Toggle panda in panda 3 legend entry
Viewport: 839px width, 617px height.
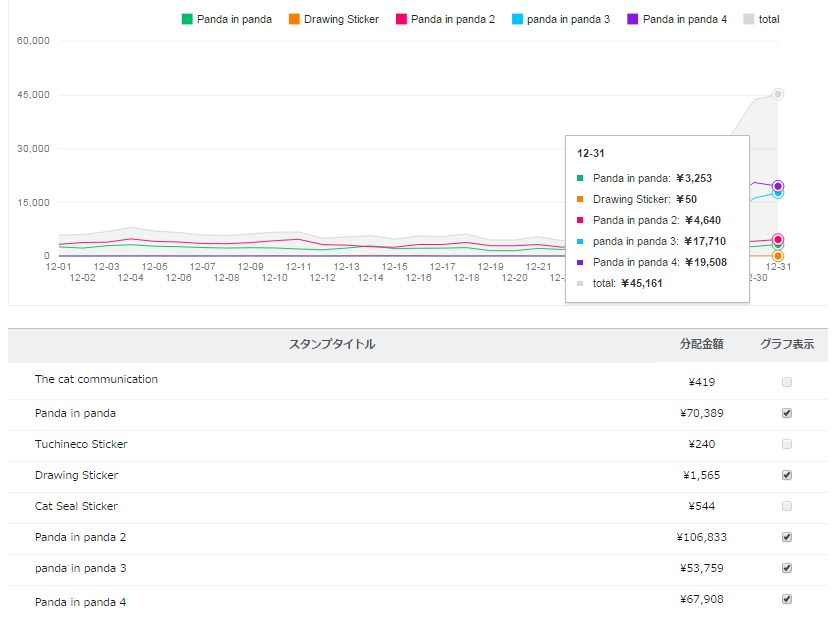[x=561, y=19]
